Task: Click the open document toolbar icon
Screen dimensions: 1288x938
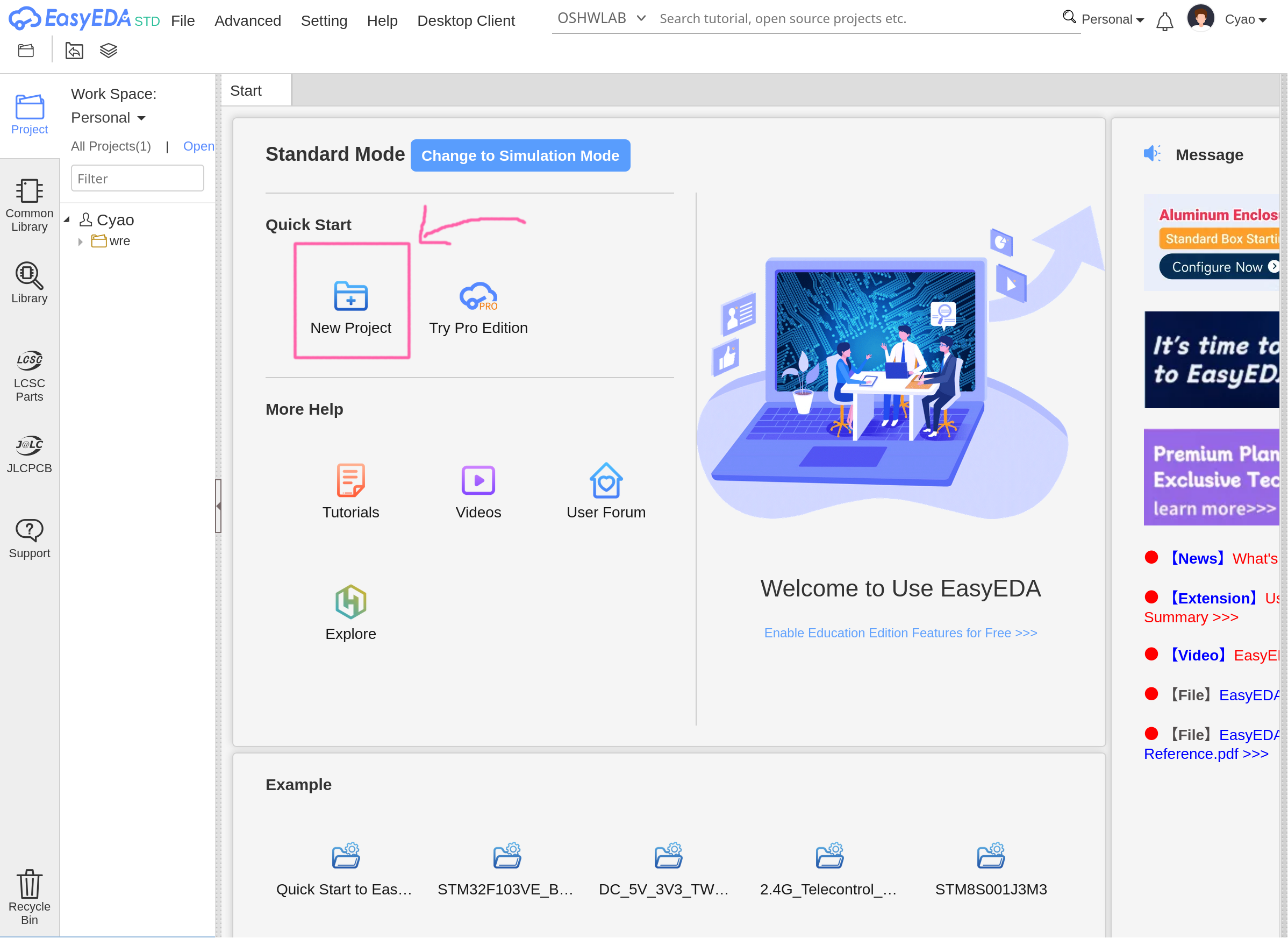Action: [x=74, y=51]
